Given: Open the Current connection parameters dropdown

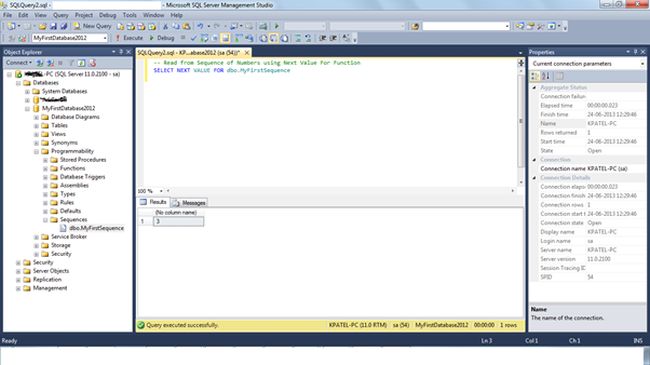Looking at the screenshot, I should click(x=642, y=63).
